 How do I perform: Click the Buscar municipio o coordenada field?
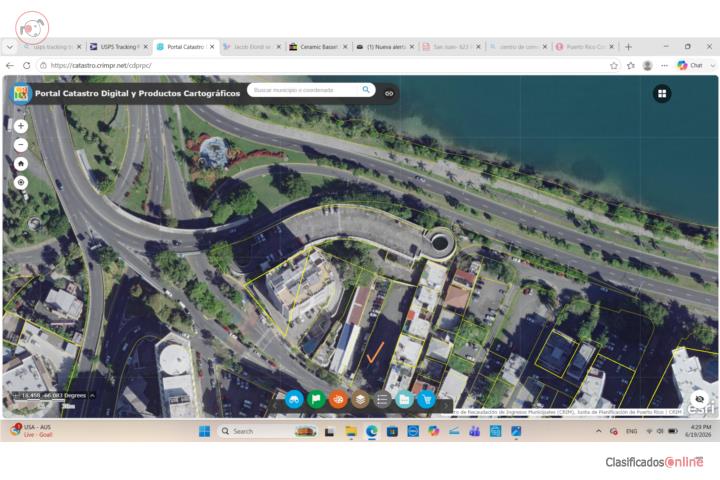click(304, 90)
